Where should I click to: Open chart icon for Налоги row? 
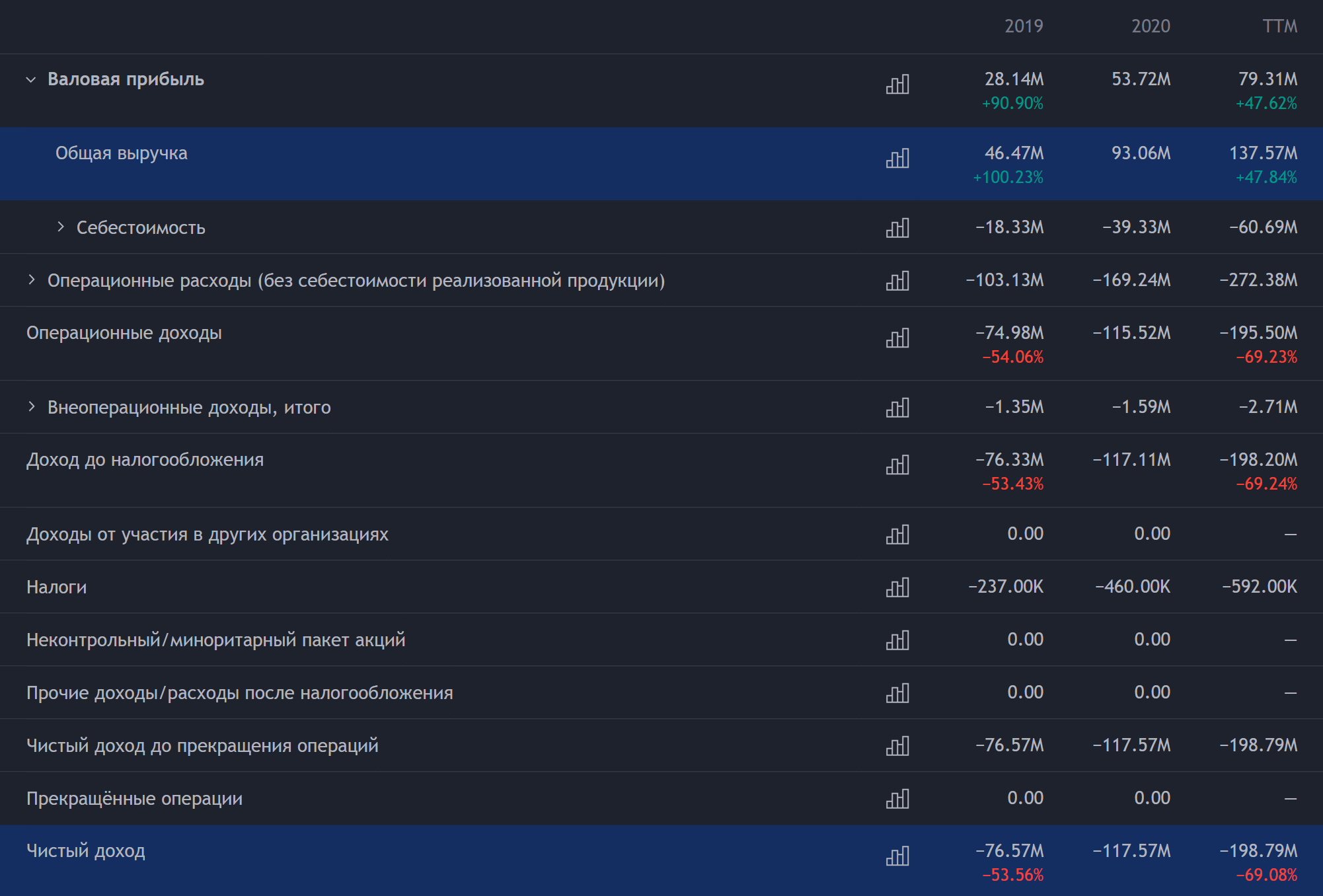tap(897, 587)
